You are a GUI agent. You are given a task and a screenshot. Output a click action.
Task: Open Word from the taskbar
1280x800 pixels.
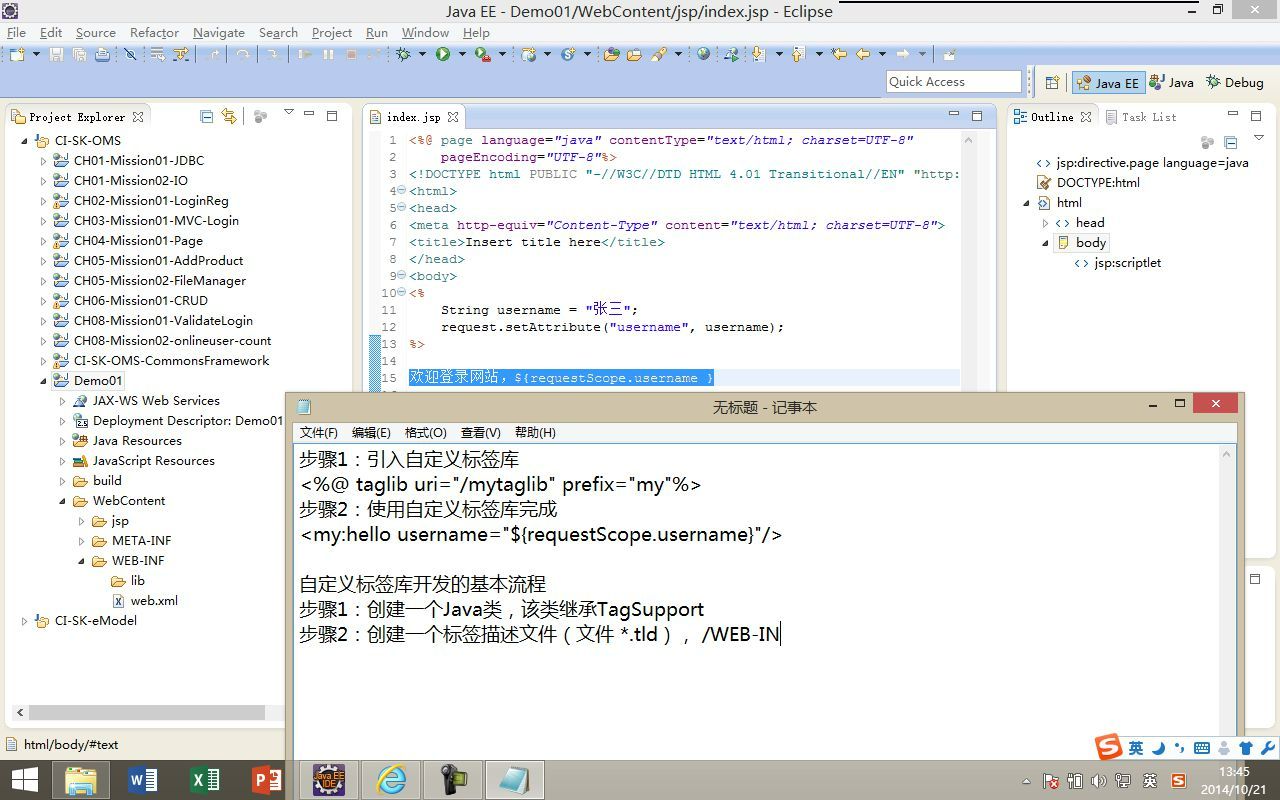point(143,779)
